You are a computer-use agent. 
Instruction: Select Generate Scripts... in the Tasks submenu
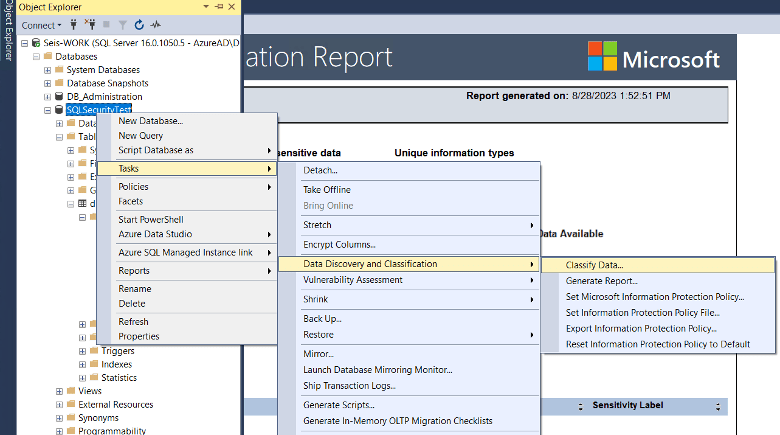[409, 405]
